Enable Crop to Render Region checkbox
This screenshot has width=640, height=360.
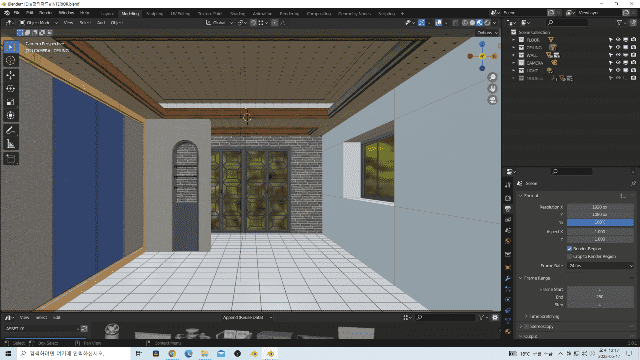(x=569, y=256)
